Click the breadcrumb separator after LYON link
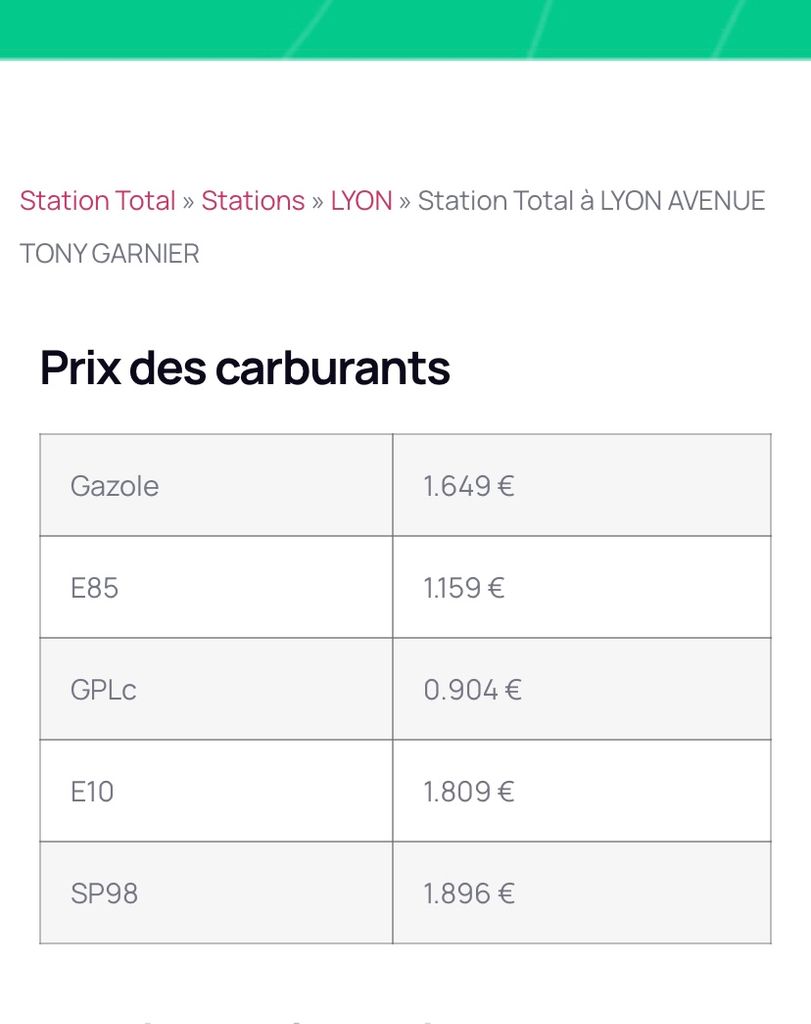 (405, 202)
